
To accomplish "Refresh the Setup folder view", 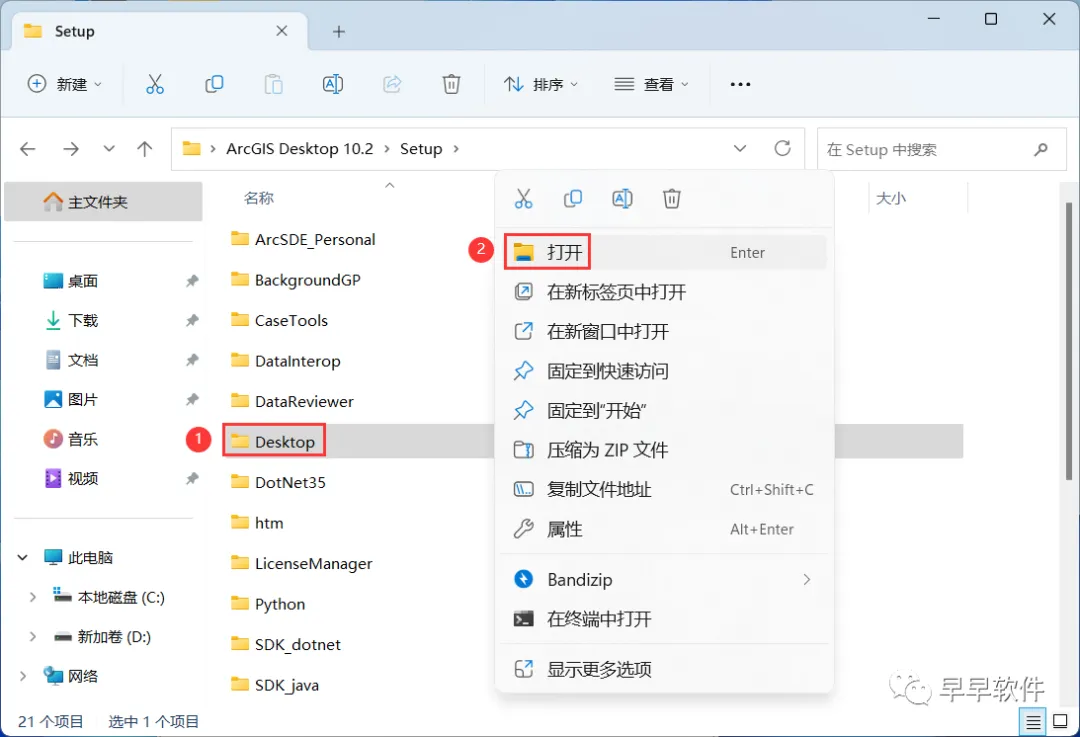I will pos(782,148).
